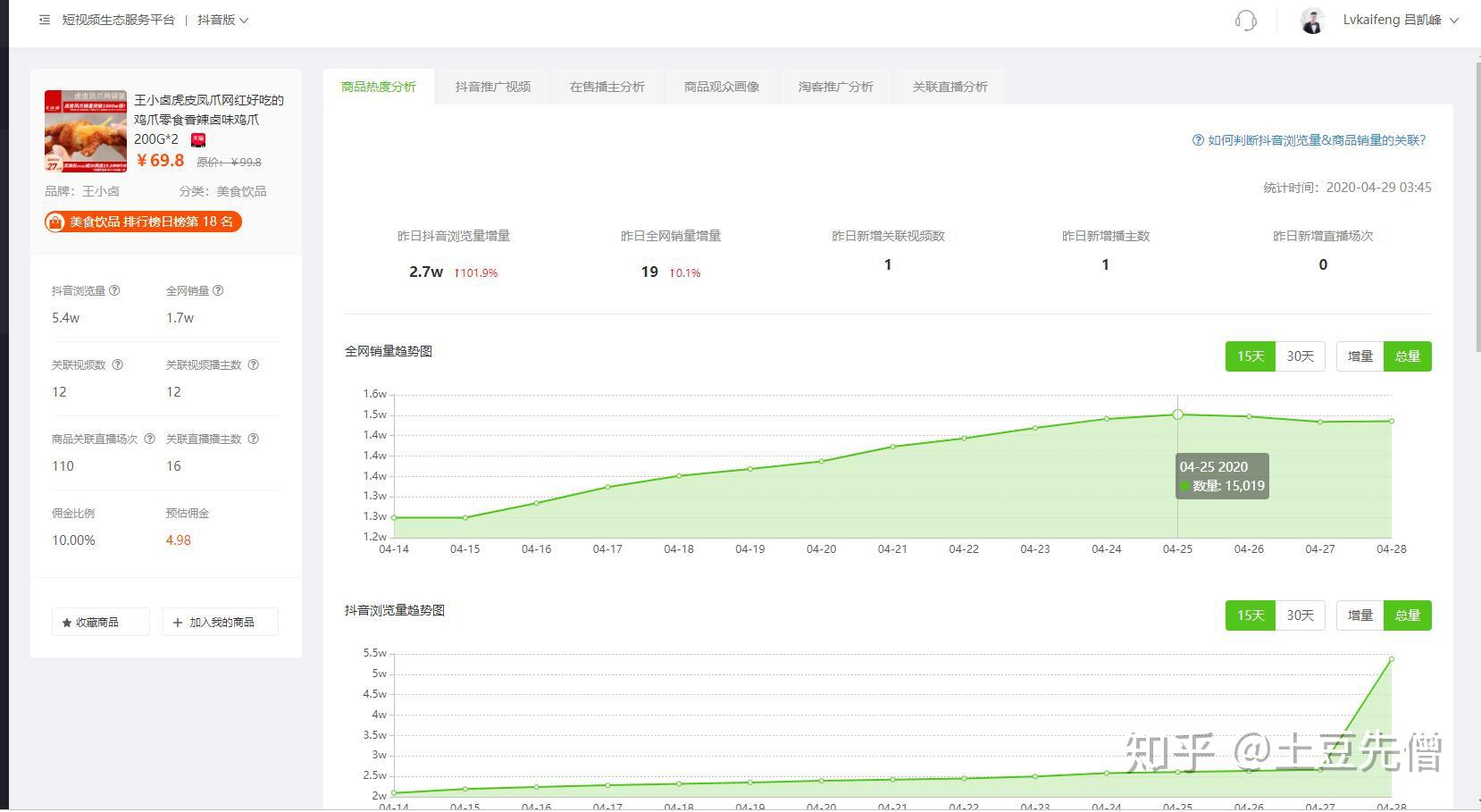Click help icon next to 抖音浏览量
Viewport: 1481px width, 812px height.
114,290
